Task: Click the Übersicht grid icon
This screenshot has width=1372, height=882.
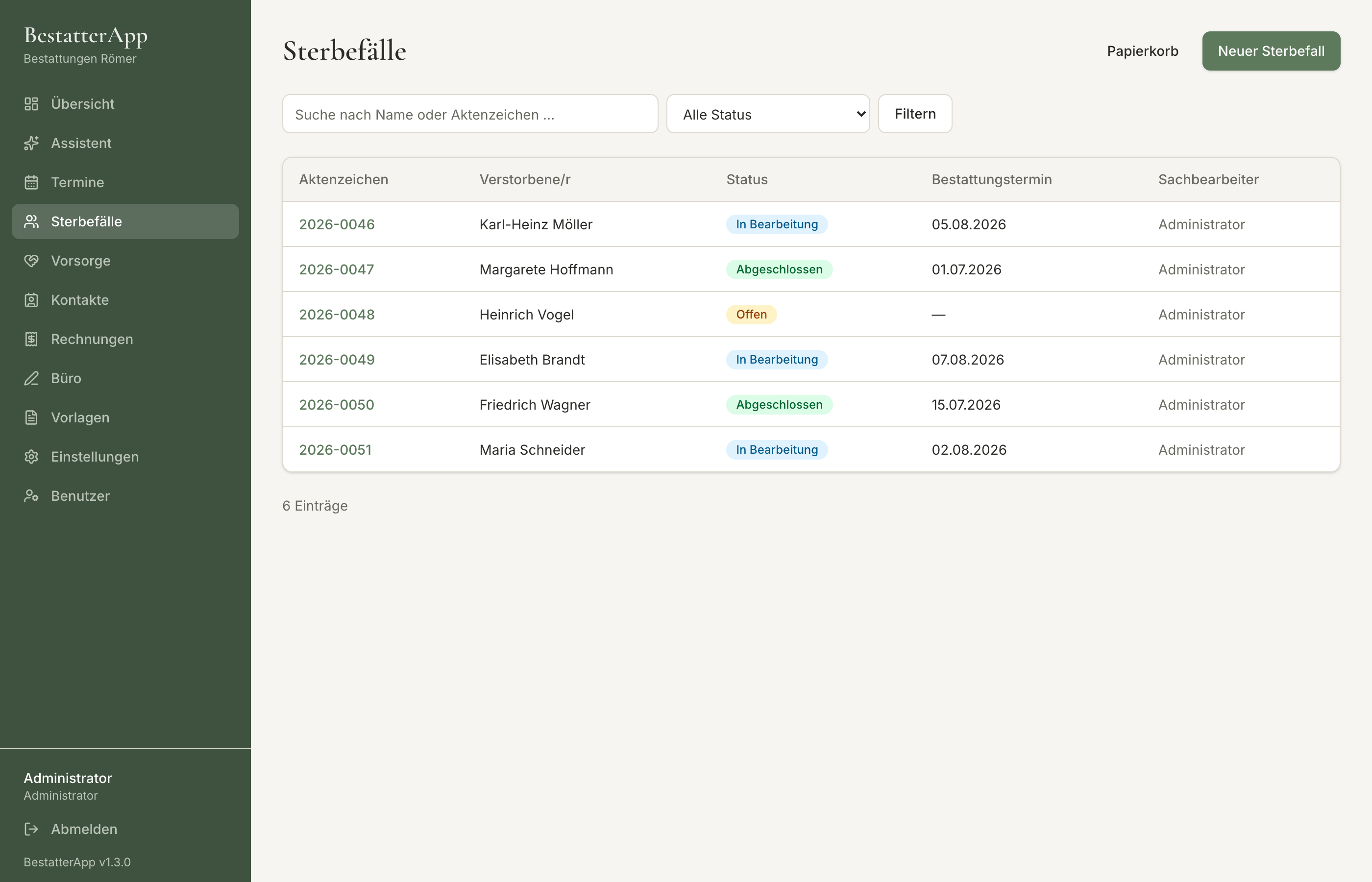Action: click(x=31, y=104)
